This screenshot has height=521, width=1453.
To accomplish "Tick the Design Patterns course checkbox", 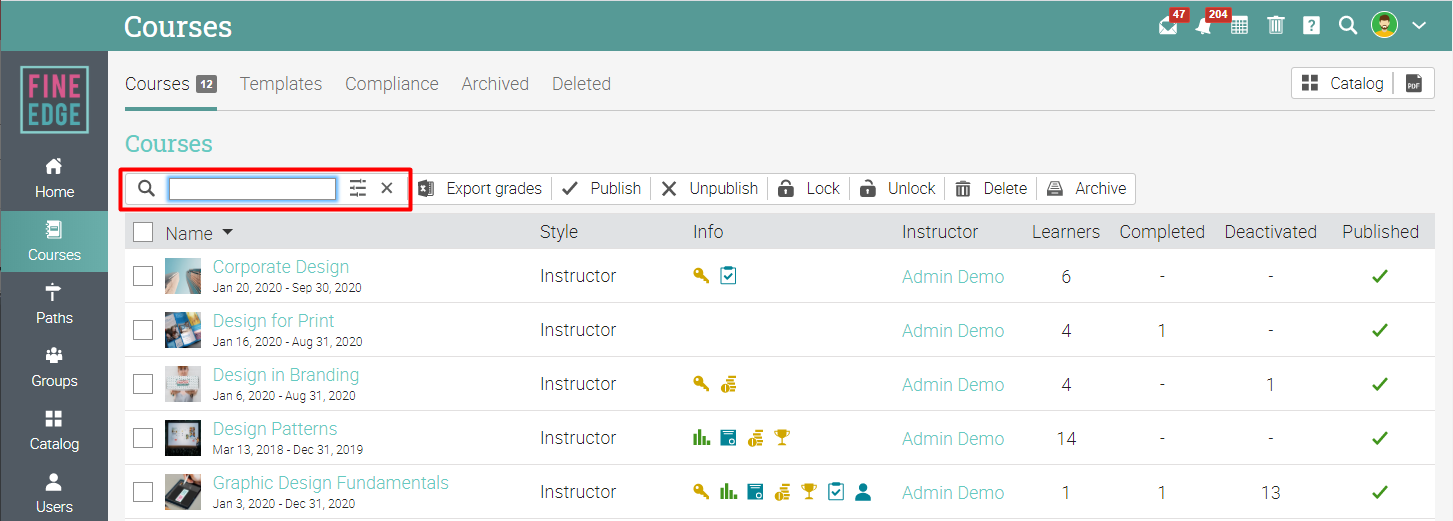I will (x=143, y=438).
